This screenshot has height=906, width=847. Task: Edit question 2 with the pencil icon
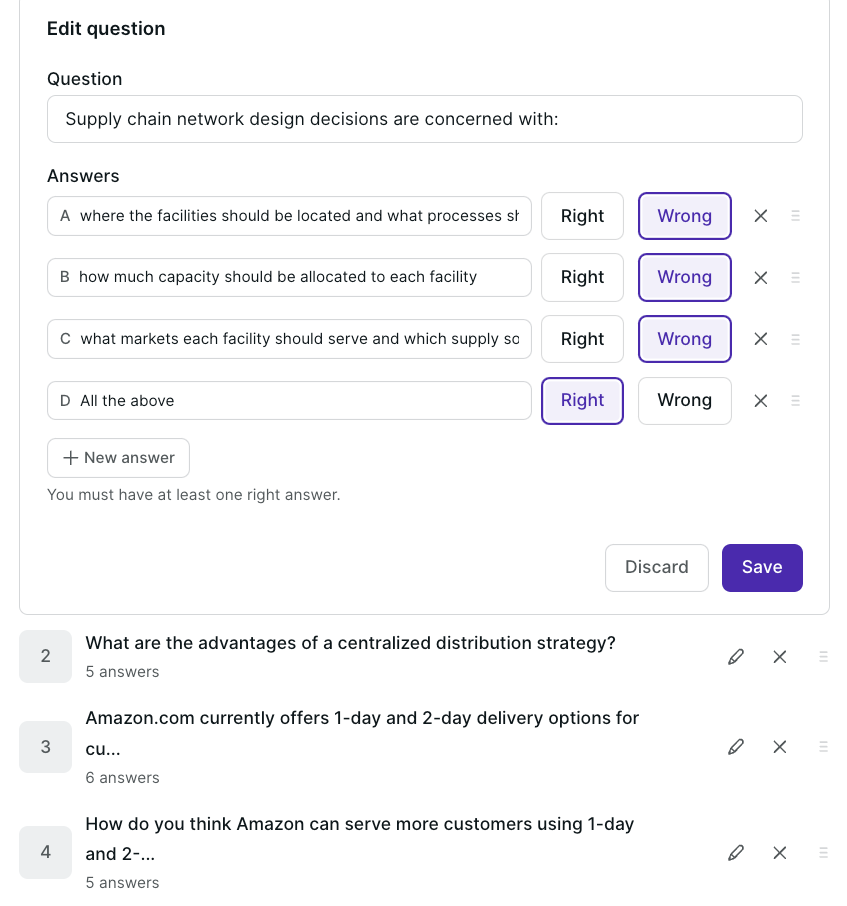736,657
